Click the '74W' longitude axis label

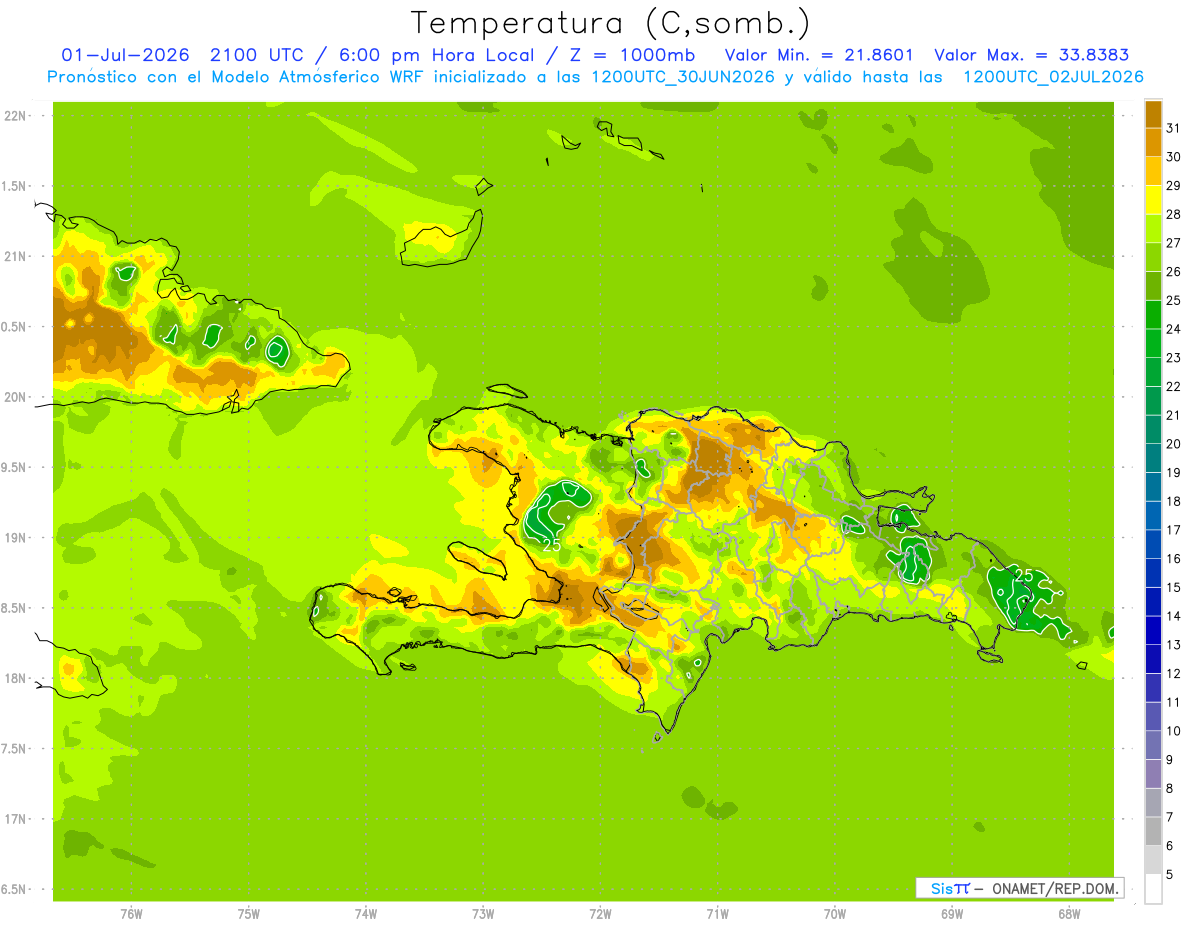click(365, 915)
